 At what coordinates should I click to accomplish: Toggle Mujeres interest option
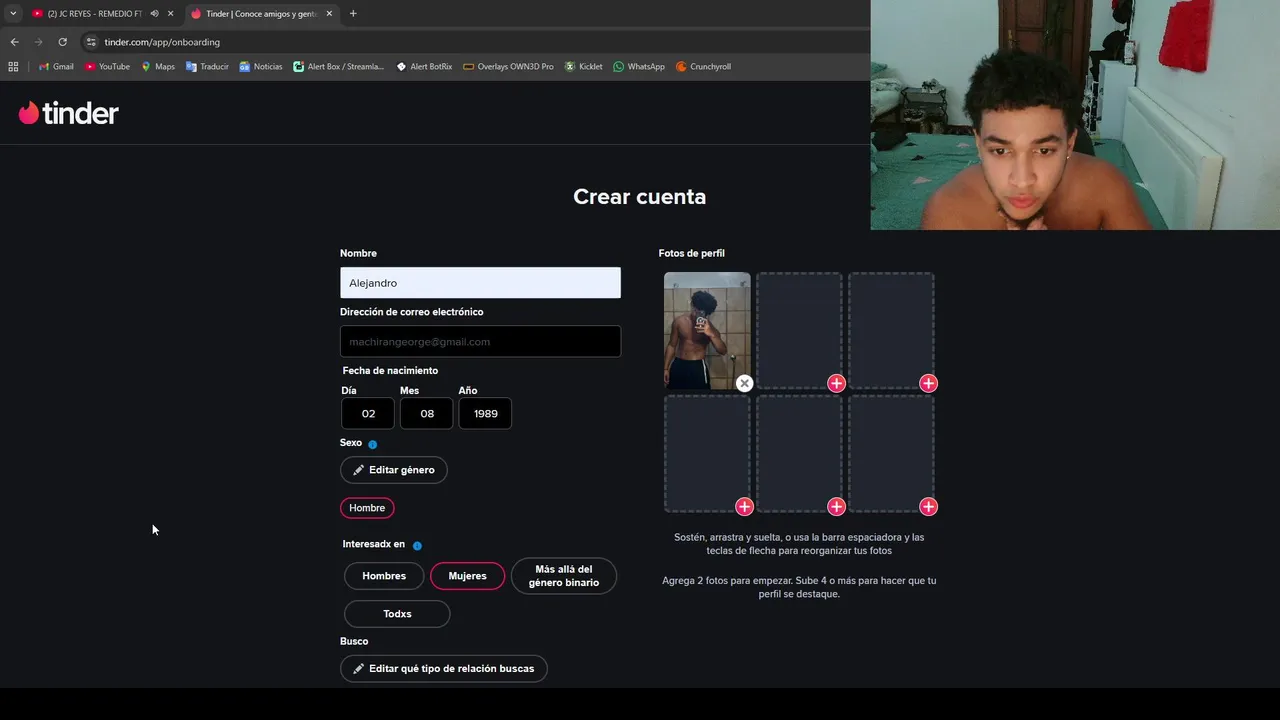(467, 576)
